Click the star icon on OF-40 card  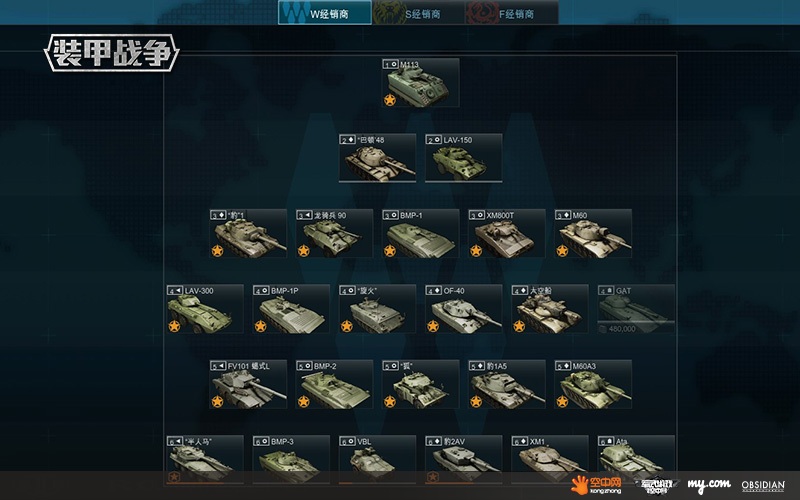(433, 326)
